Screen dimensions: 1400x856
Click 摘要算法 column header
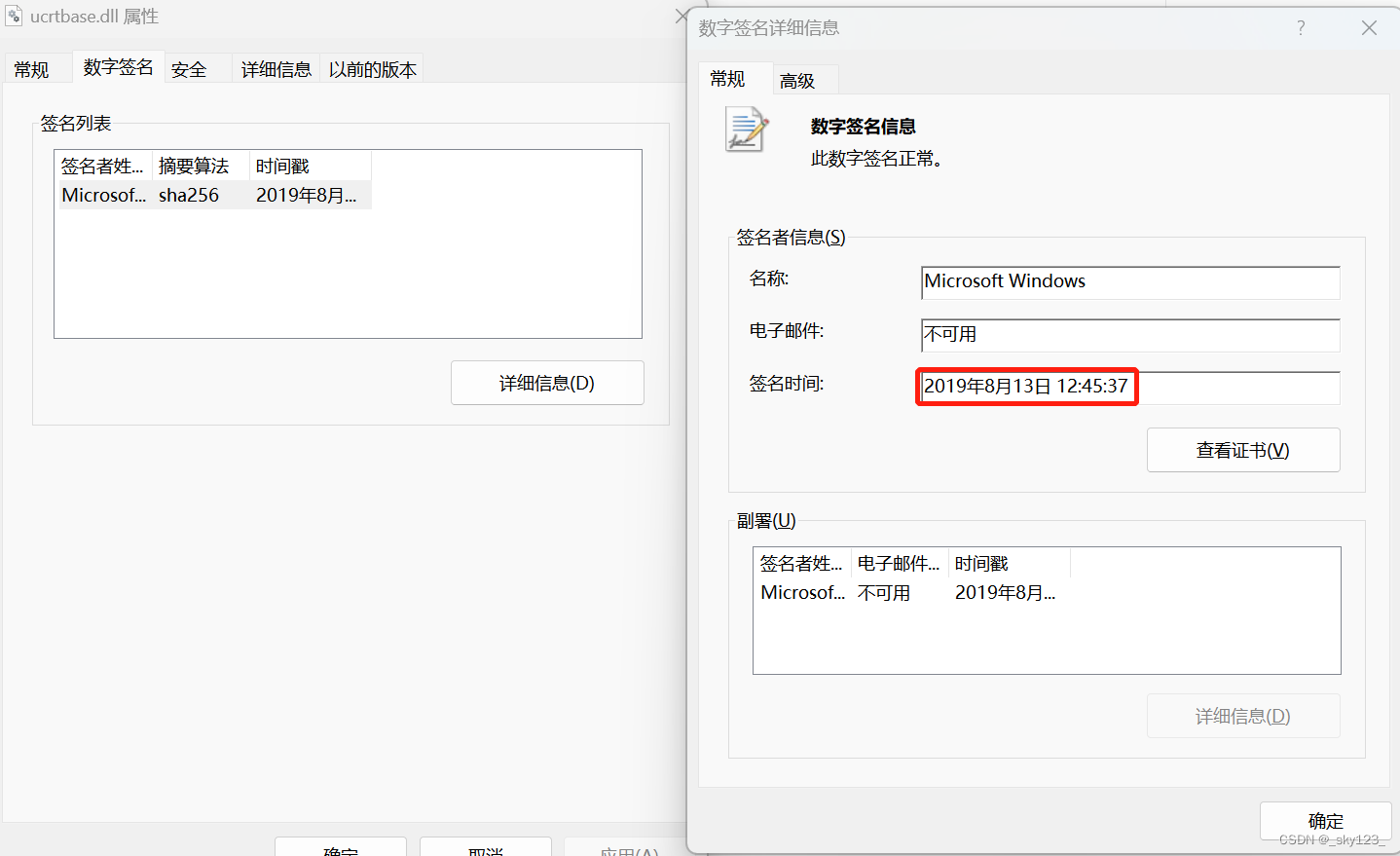click(x=201, y=166)
